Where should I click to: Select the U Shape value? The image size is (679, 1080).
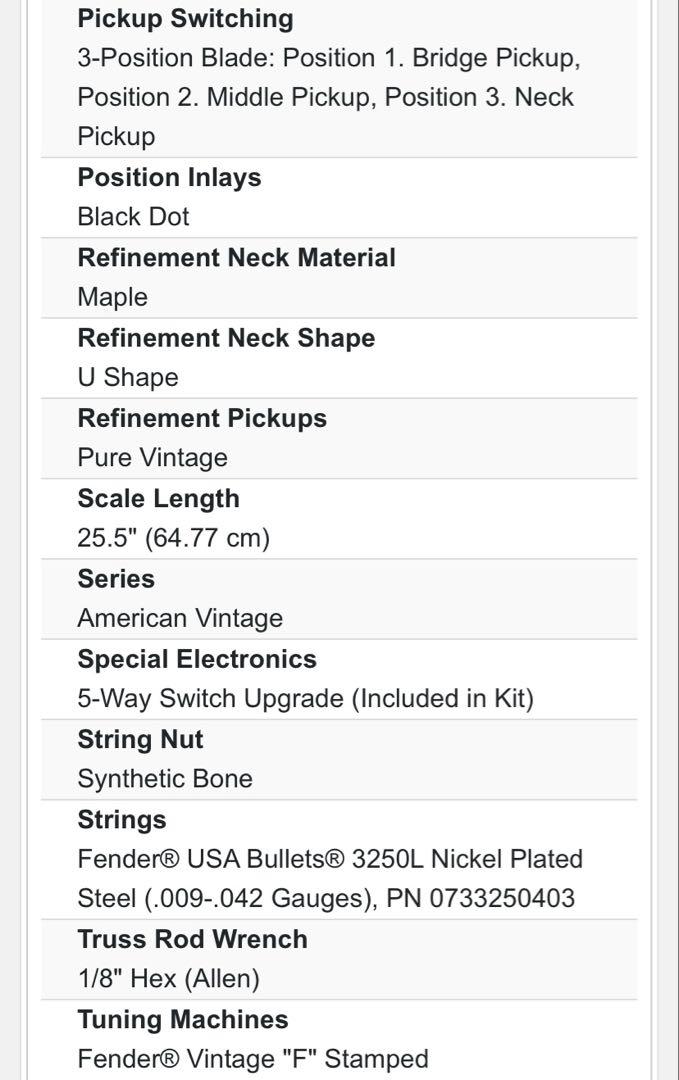(x=128, y=377)
